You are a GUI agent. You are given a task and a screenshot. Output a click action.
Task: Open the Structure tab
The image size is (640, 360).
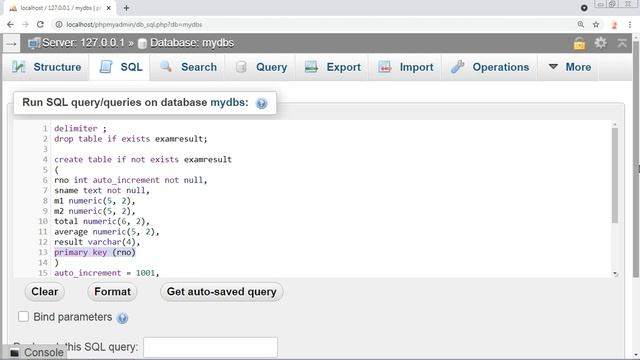[46, 67]
